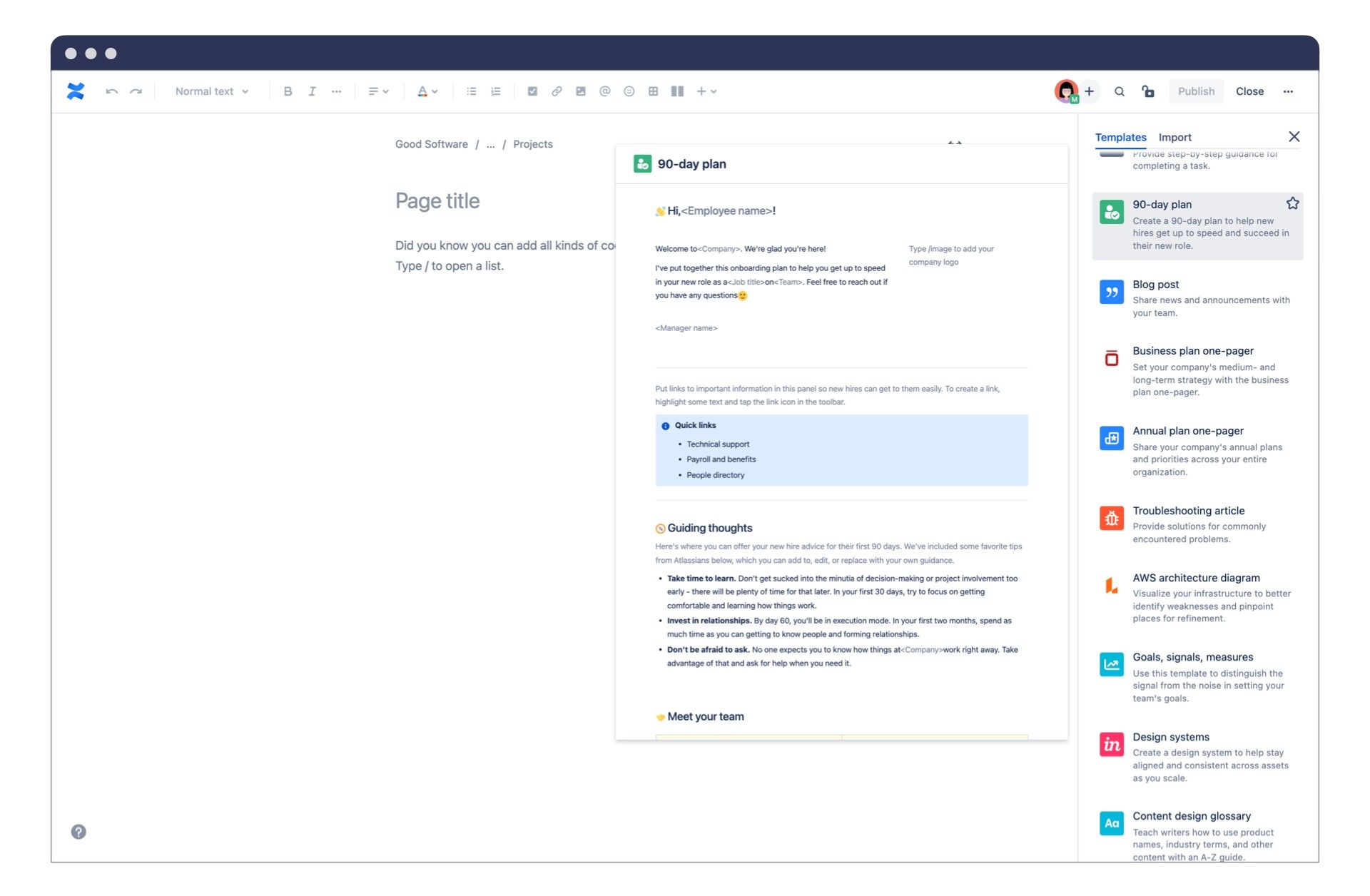Open the text color picker
The width and height of the screenshot is (1370, 896).
(x=427, y=91)
